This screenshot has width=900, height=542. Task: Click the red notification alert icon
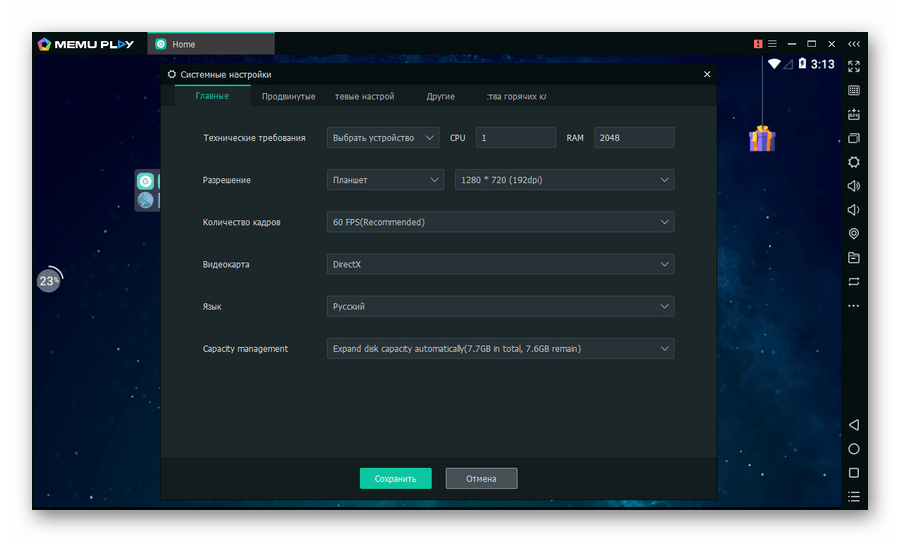(758, 44)
